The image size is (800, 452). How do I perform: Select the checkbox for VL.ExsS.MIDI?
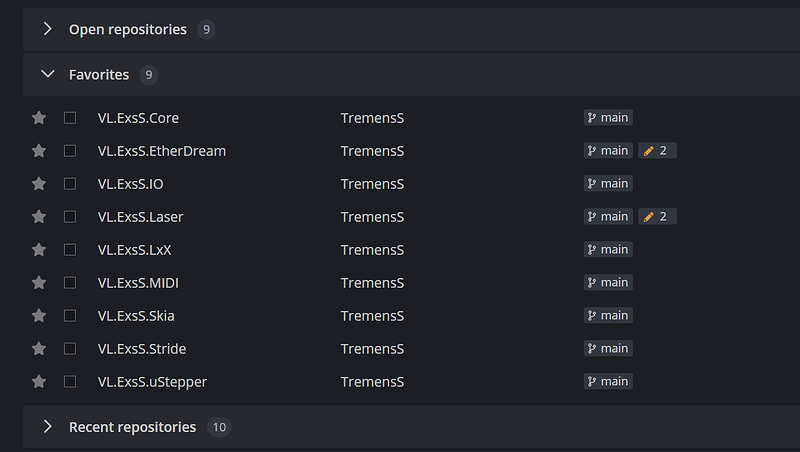click(70, 283)
